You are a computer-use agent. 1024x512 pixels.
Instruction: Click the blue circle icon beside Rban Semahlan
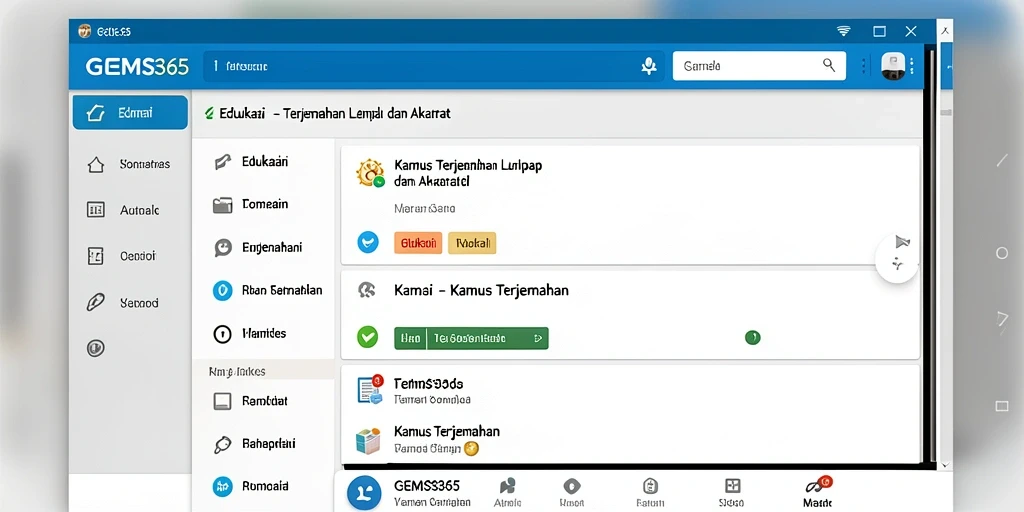tap(223, 290)
